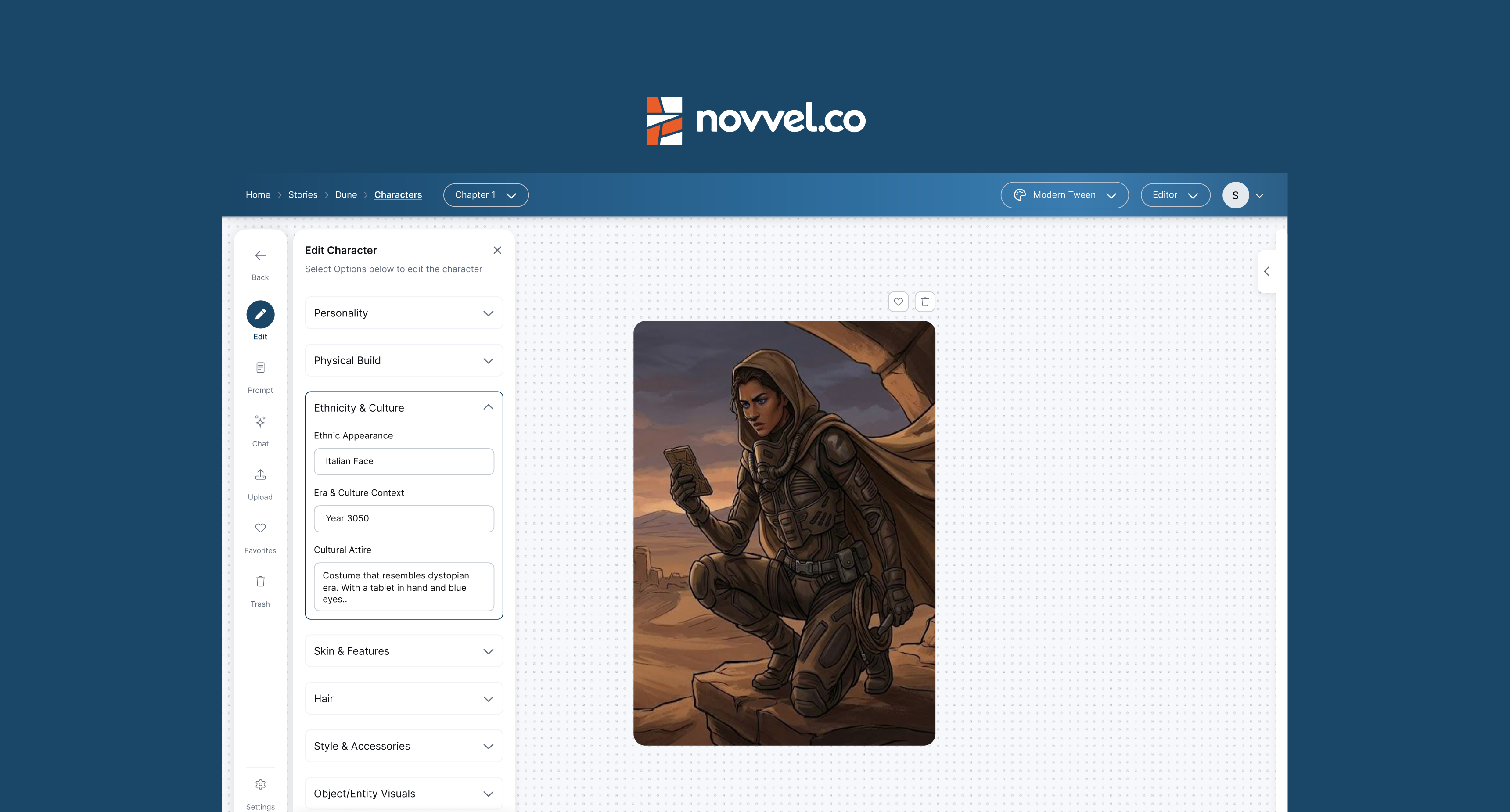The width and height of the screenshot is (1510, 812).
Task: Go to Home breadcrumb
Action: (x=258, y=194)
